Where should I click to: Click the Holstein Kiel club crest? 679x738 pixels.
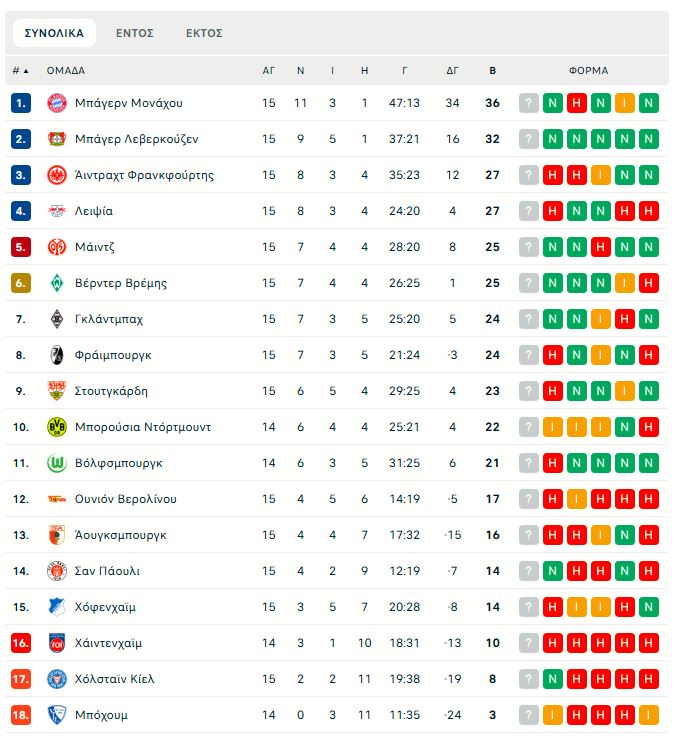(x=56, y=679)
